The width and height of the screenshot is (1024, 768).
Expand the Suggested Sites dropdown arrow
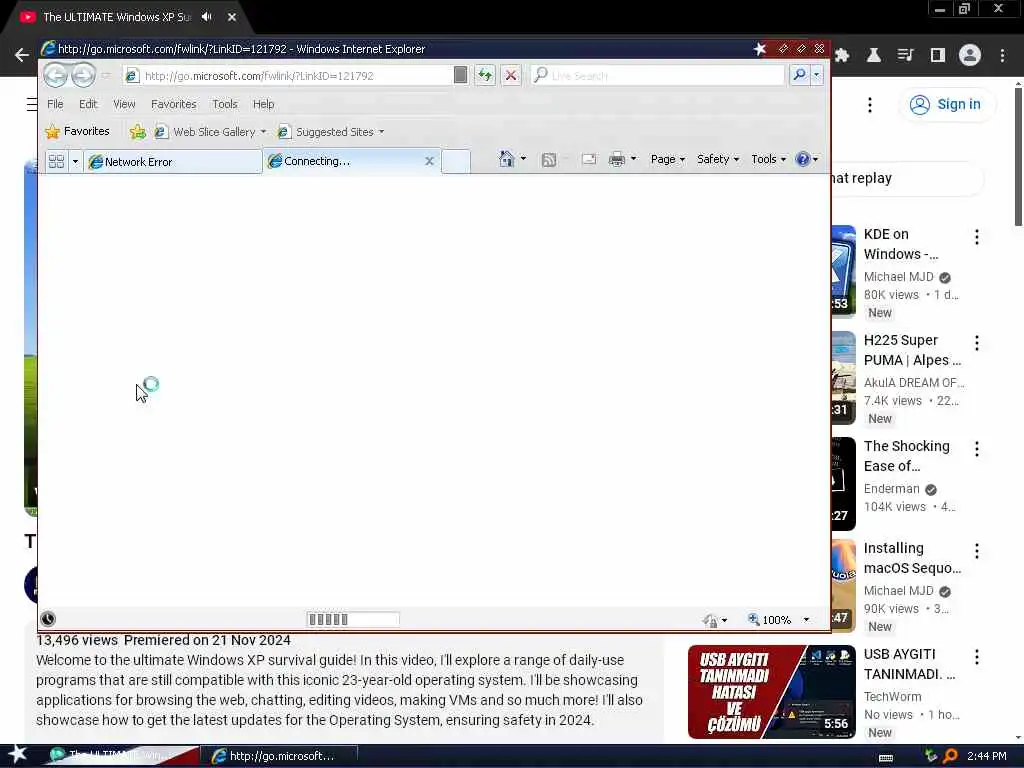381,132
